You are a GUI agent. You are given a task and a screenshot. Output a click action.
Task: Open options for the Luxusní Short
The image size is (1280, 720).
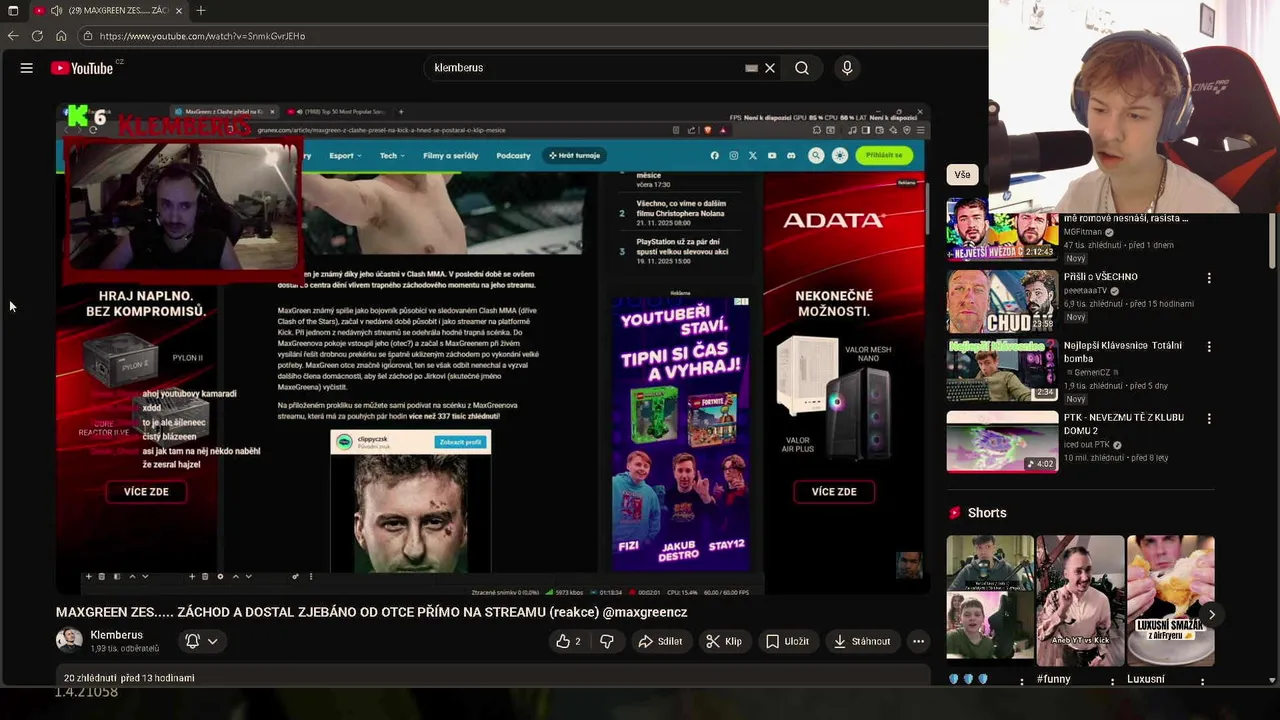1202,681
